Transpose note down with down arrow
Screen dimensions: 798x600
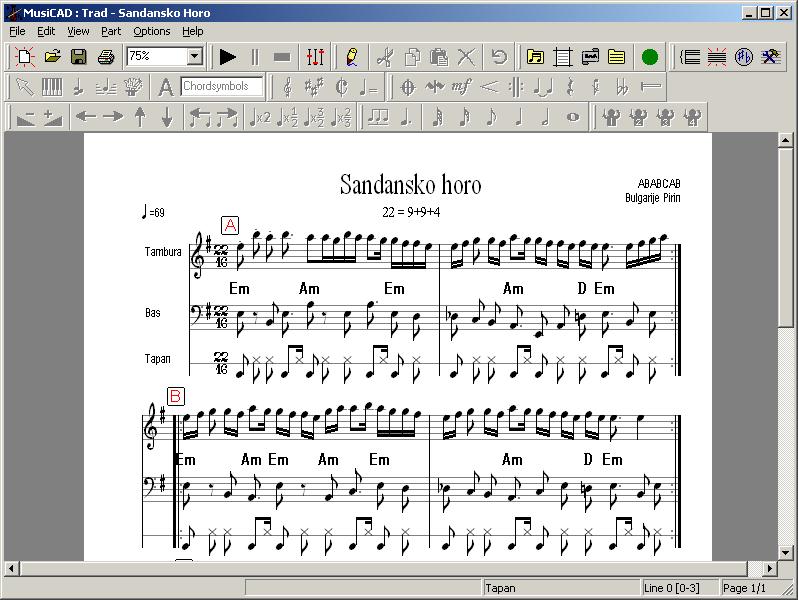point(167,117)
